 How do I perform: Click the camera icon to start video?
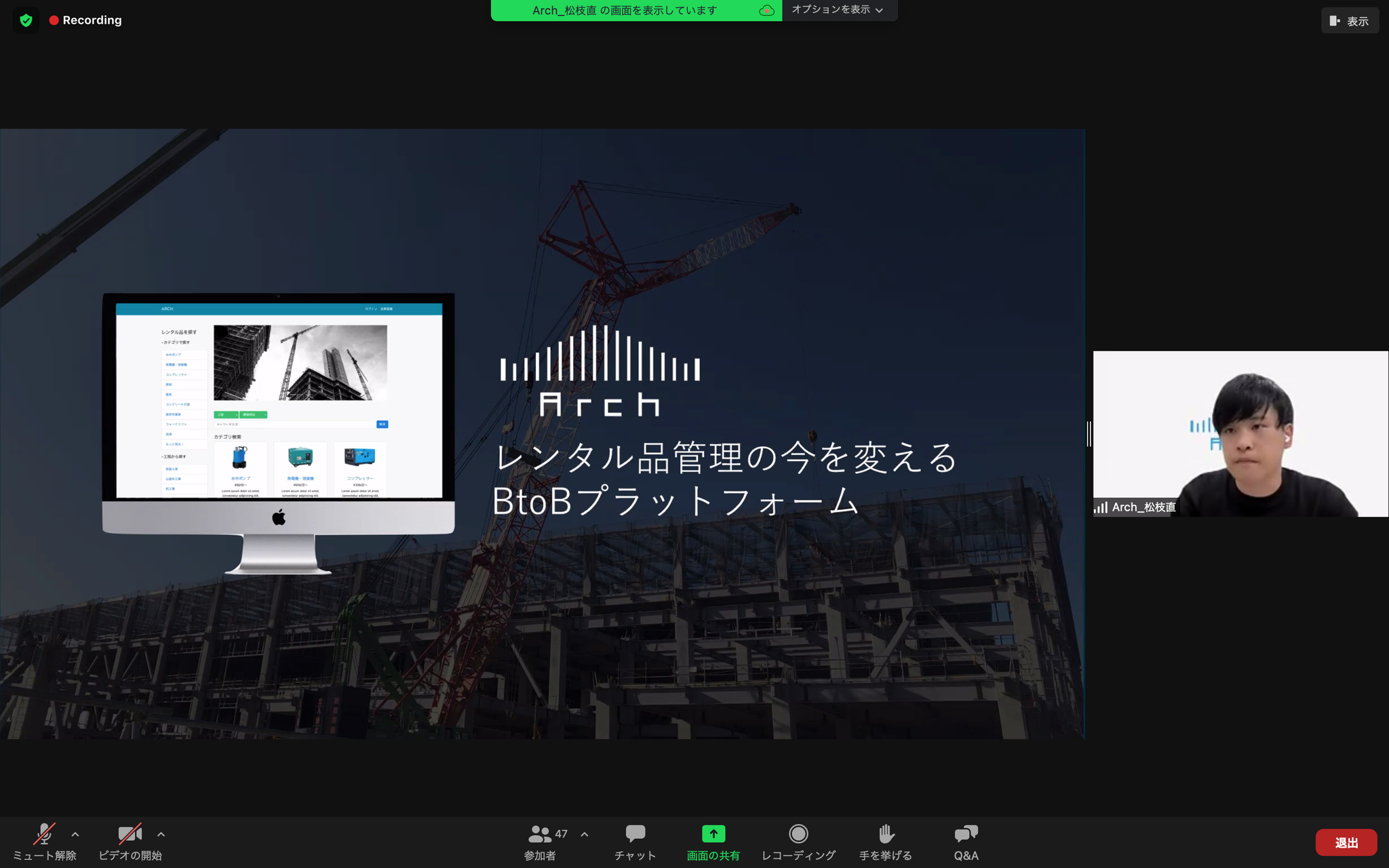coord(129,833)
